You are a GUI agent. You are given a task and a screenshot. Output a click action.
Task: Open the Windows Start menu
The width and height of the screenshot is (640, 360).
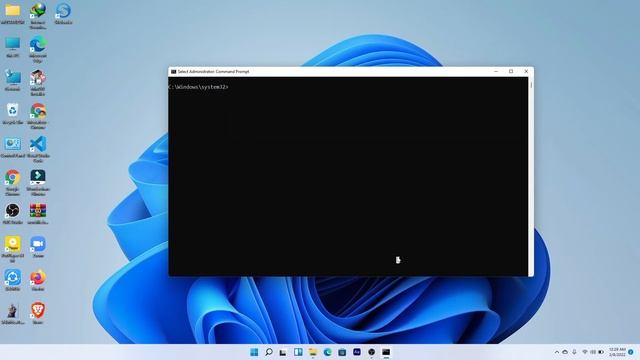coord(254,352)
